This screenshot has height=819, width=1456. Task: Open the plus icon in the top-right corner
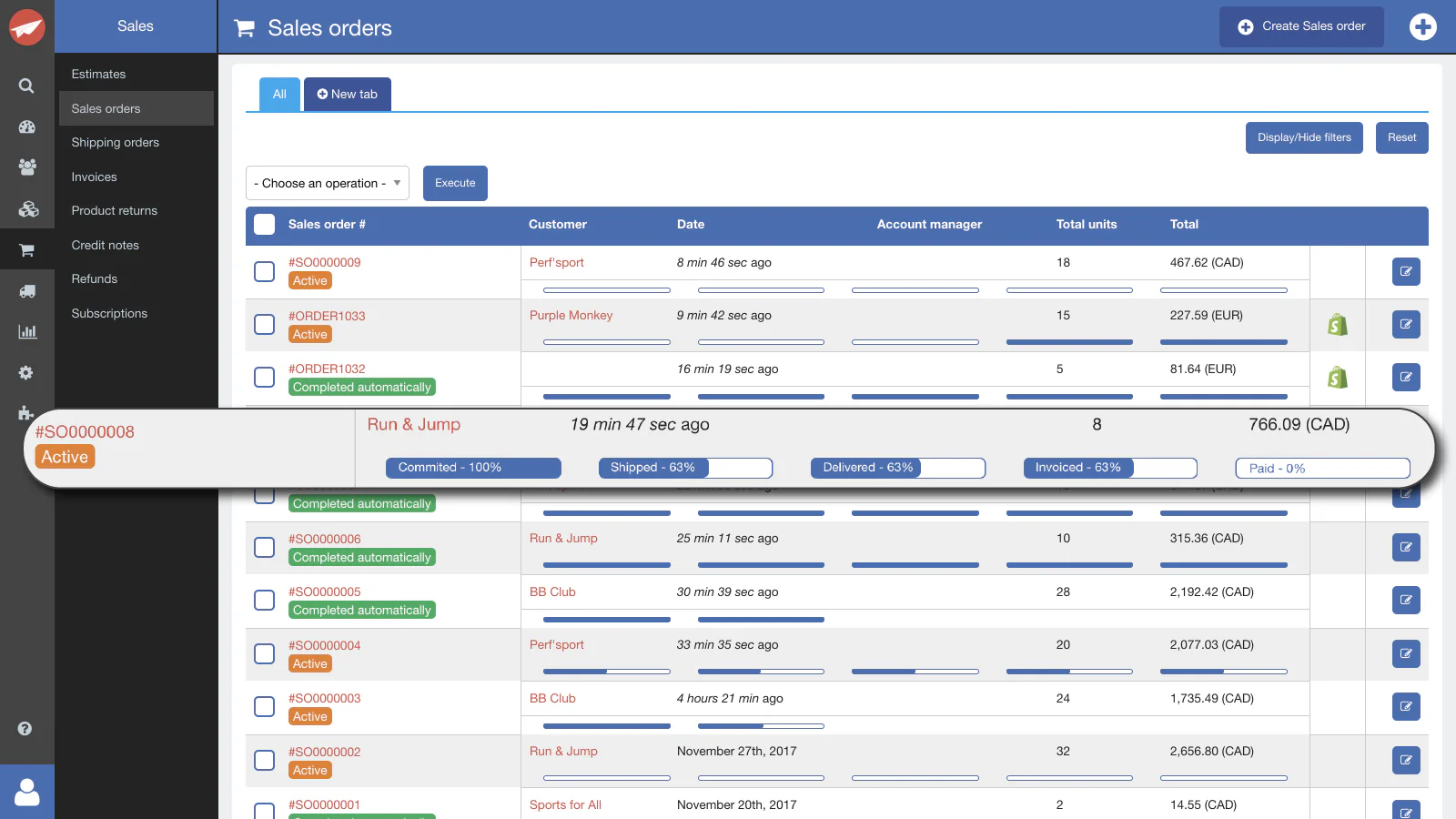(x=1422, y=26)
